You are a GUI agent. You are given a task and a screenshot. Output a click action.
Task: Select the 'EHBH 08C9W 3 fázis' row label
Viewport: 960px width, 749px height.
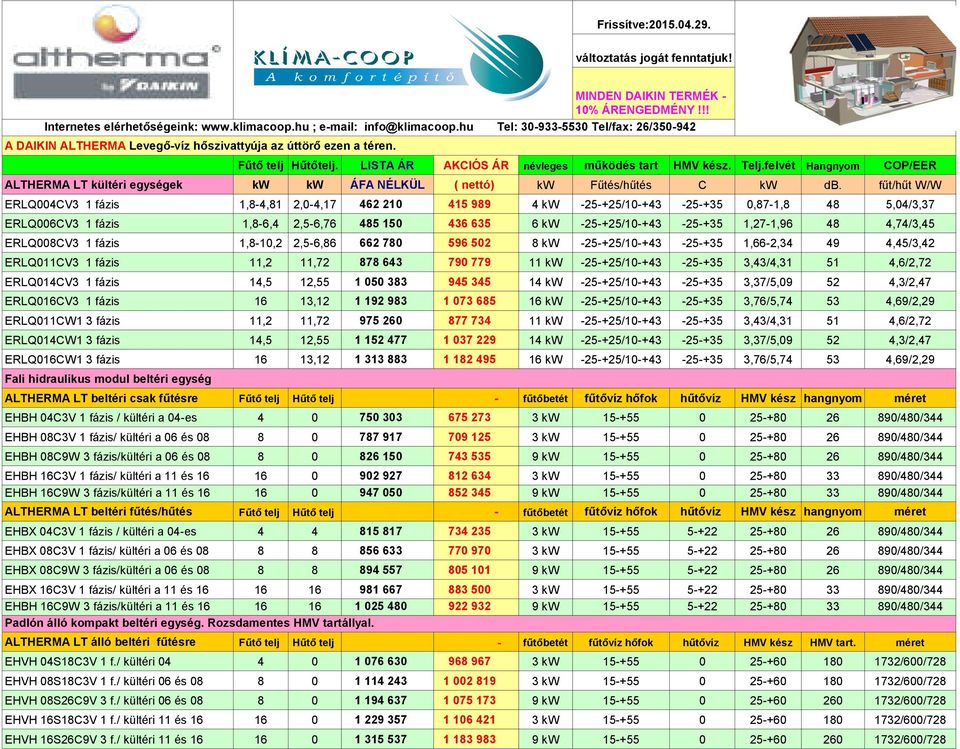pyautogui.click(x=118, y=457)
